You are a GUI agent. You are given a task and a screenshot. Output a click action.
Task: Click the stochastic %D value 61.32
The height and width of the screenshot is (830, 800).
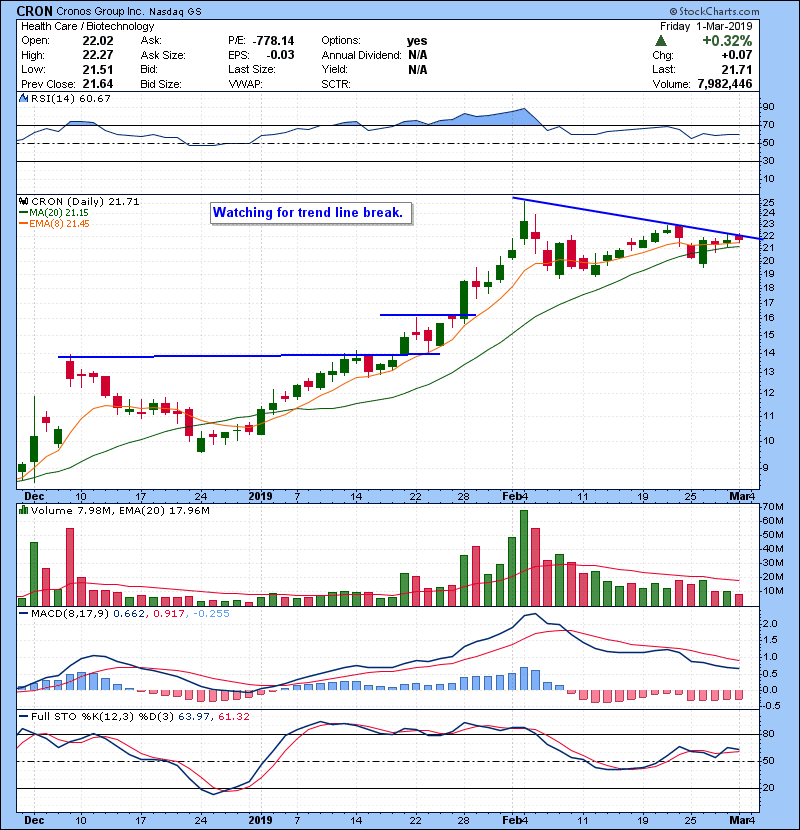pyautogui.click(x=233, y=716)
